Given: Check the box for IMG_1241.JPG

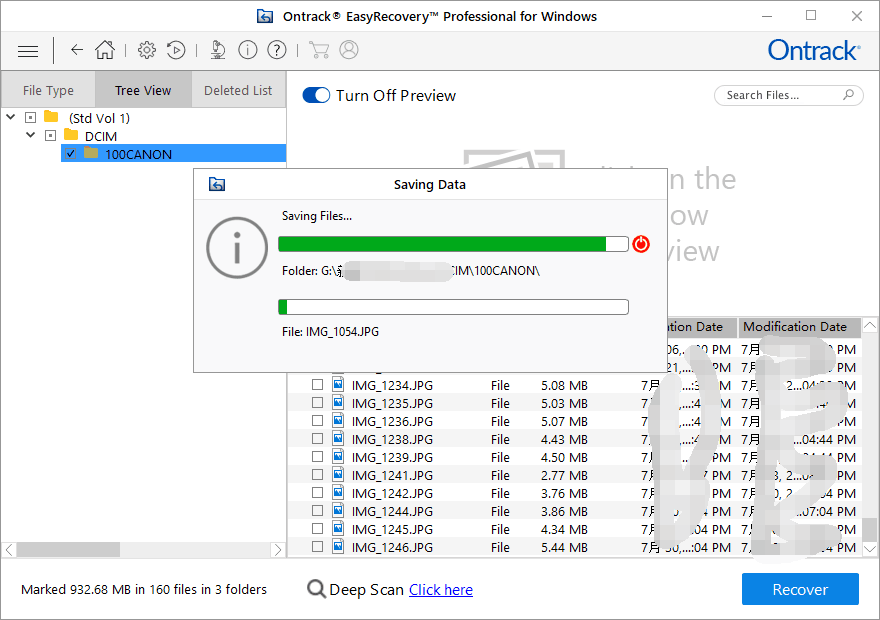Looking at the screenshot, I should [x=318, y=475].
